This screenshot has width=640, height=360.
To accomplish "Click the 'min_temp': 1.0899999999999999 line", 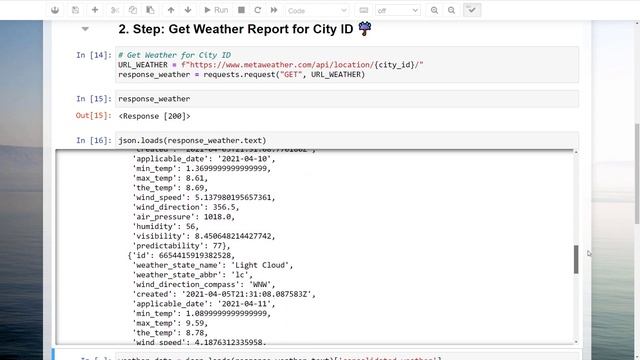I will pyautogui.click(x=202, y=313).
